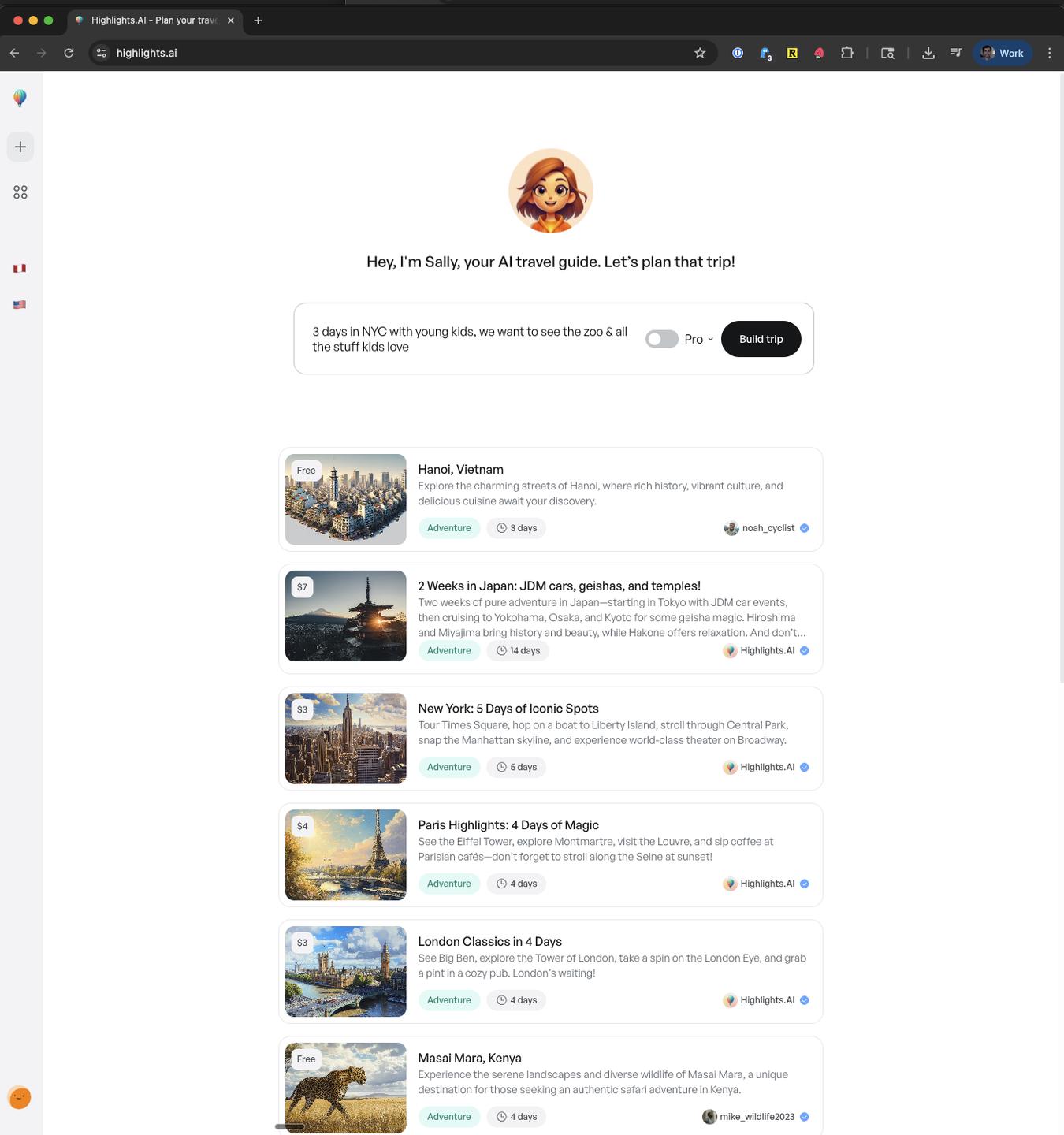Open noah_cyclist author profile link
The width and height of the screenshot is (1064, 1135).
[x=767, y=528]
